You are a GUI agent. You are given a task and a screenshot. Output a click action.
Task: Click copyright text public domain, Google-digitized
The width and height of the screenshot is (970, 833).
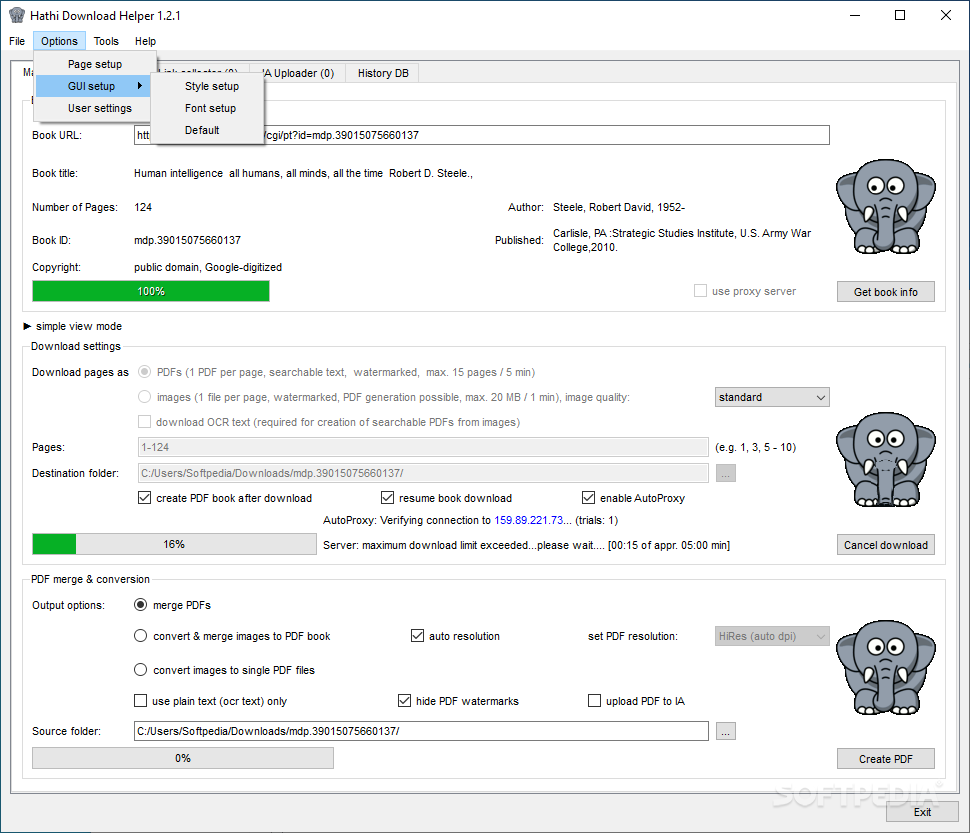208,267
